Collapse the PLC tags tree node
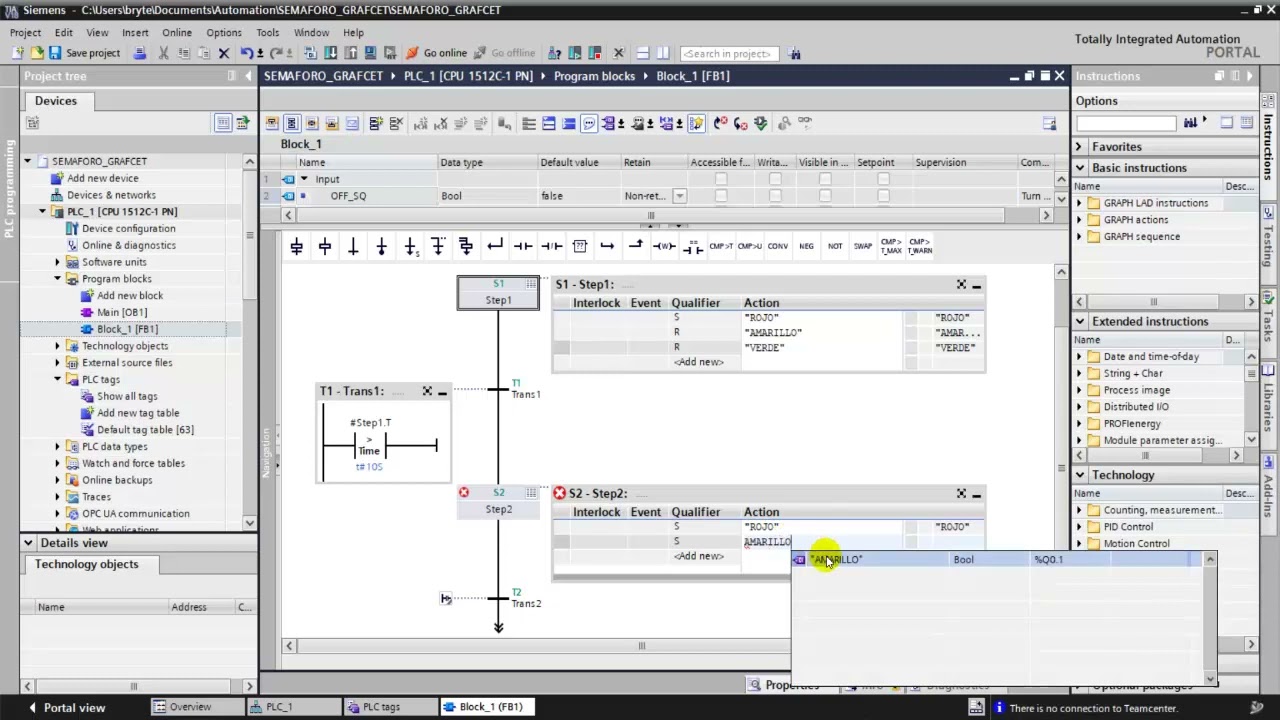The height and width of the screenshot is (720, 1280). [58, 380]
